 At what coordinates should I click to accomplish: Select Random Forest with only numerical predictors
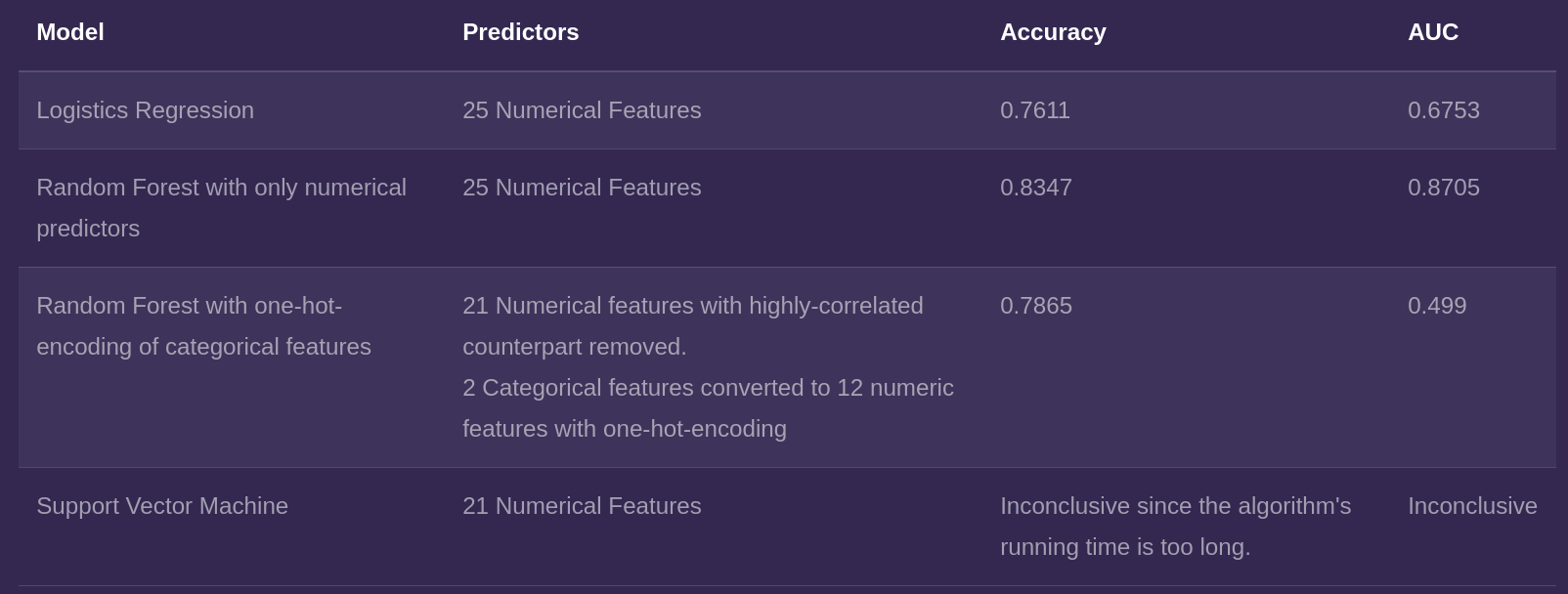tap(222, 208)
